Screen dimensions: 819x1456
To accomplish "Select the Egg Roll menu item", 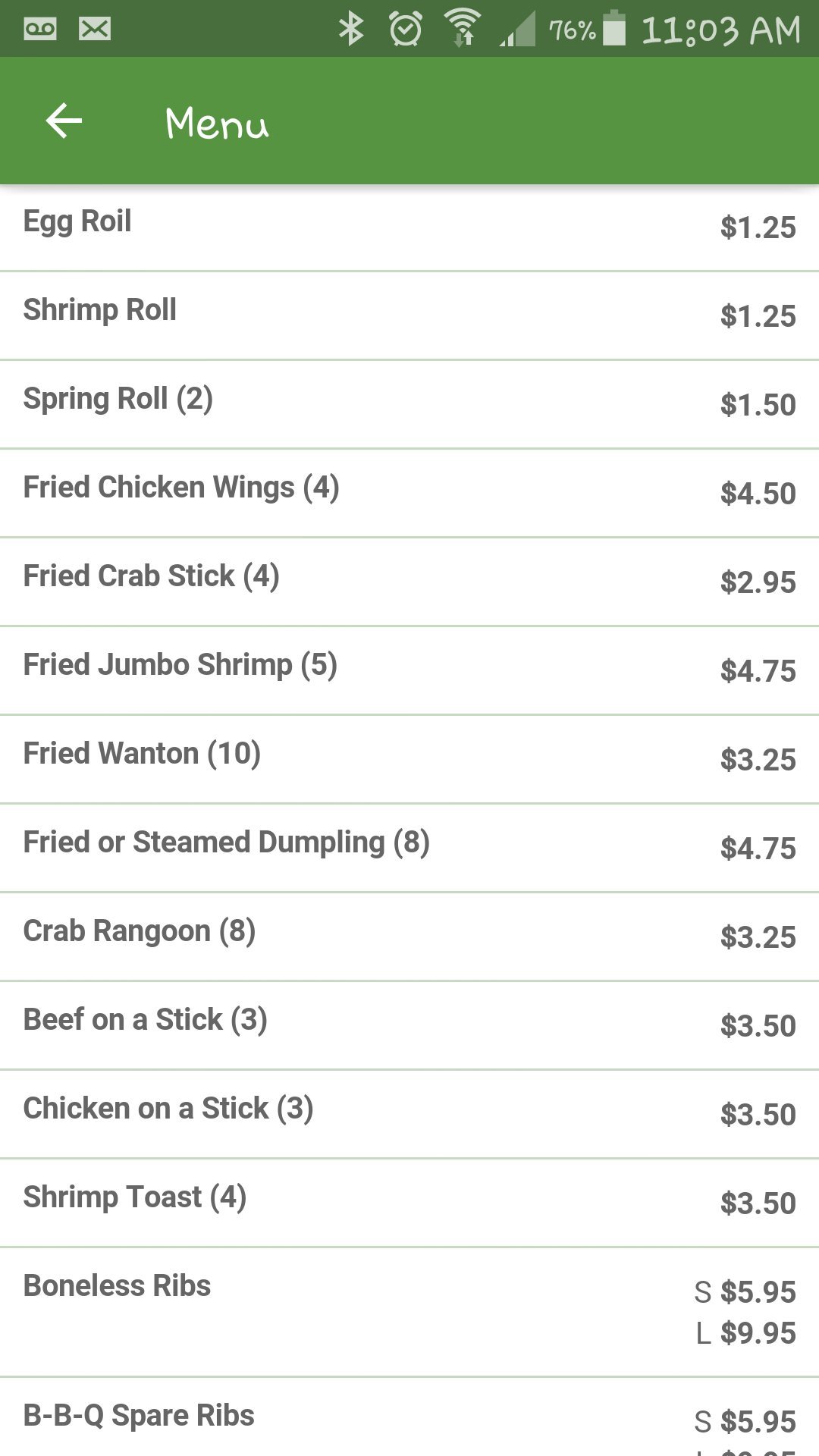I will 77,221.
